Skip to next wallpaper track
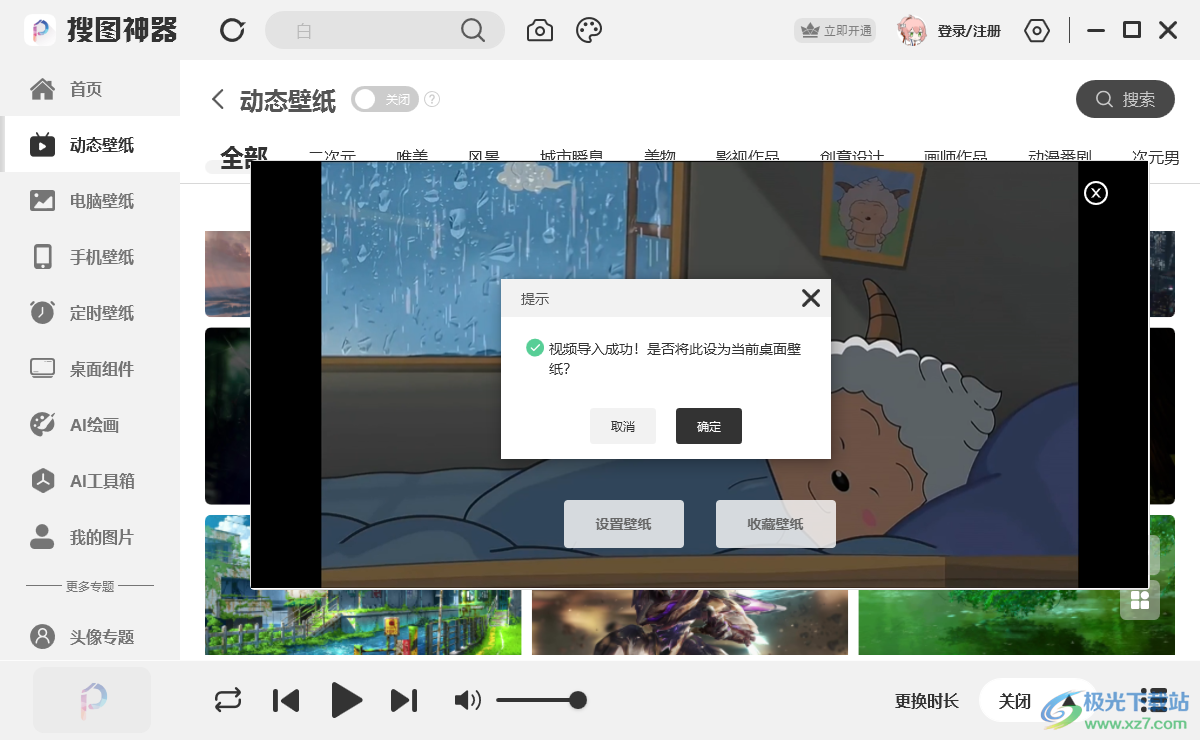Viewport: 1200px width, 740px height. click(404, 700)
